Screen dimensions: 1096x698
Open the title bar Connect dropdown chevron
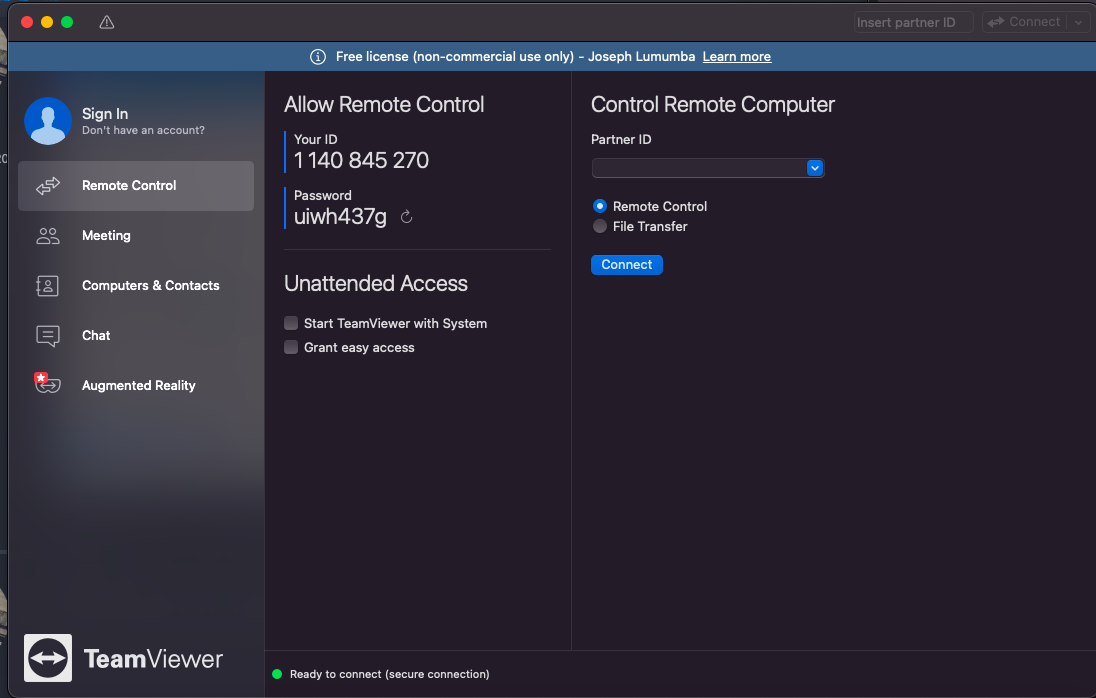[x=1077, y=22]
